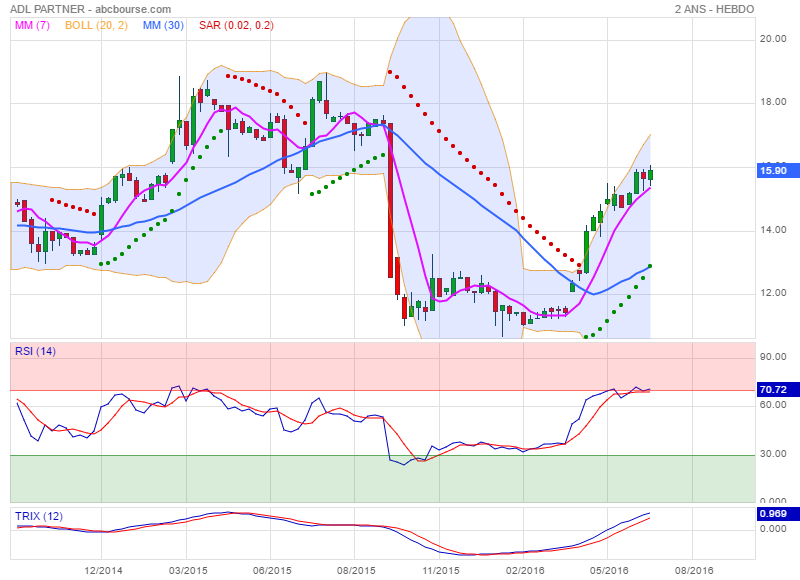Click the 08/2016 date axis label
800x580 pixels.
click(x=693, y=570)
